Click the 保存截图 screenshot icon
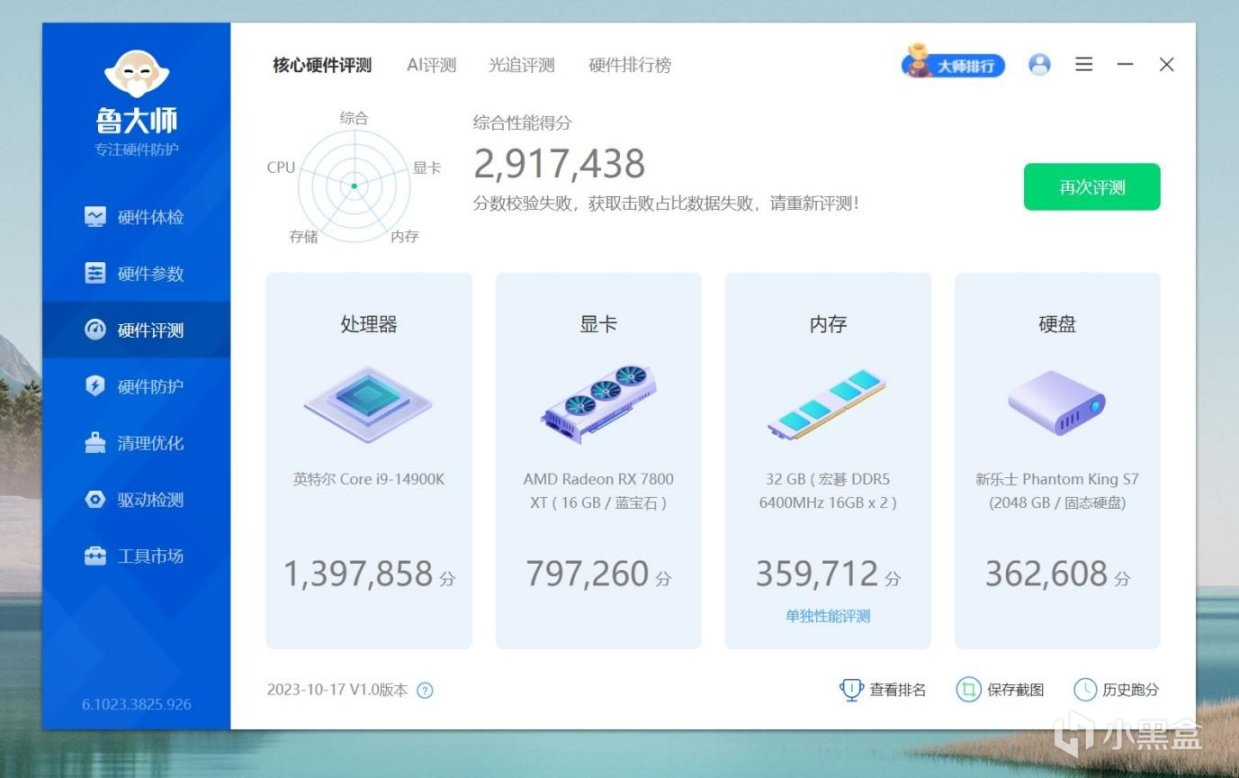 click(x=968, y=690)
